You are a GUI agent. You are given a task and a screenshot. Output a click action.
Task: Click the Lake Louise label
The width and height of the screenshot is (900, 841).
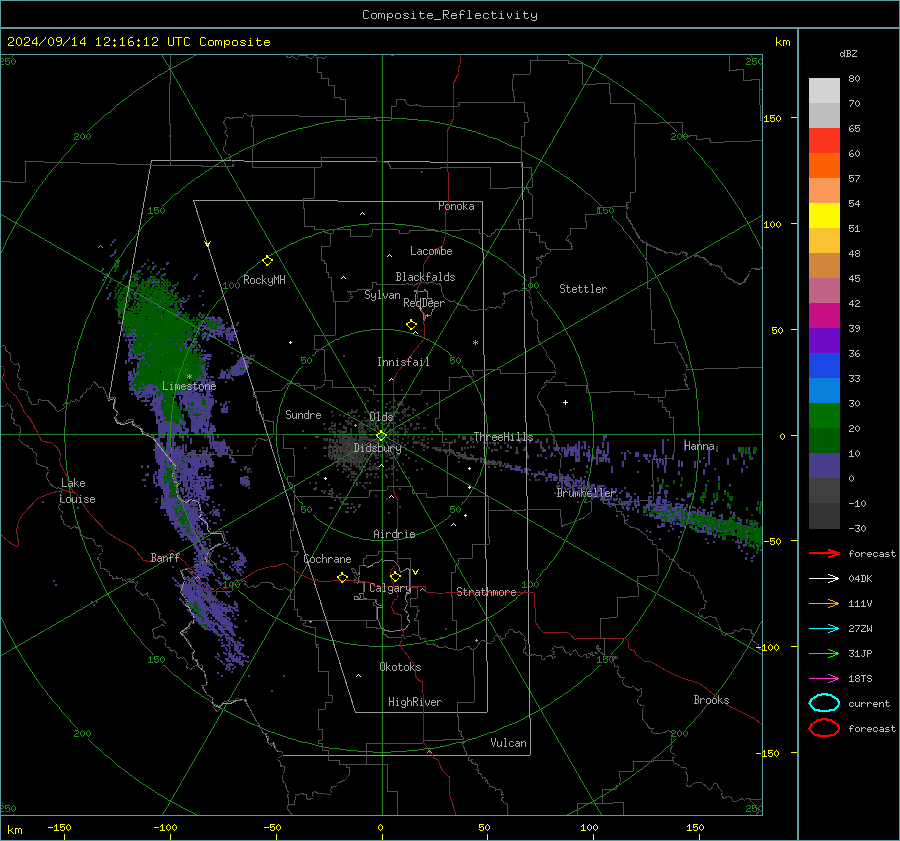(77, 491)
